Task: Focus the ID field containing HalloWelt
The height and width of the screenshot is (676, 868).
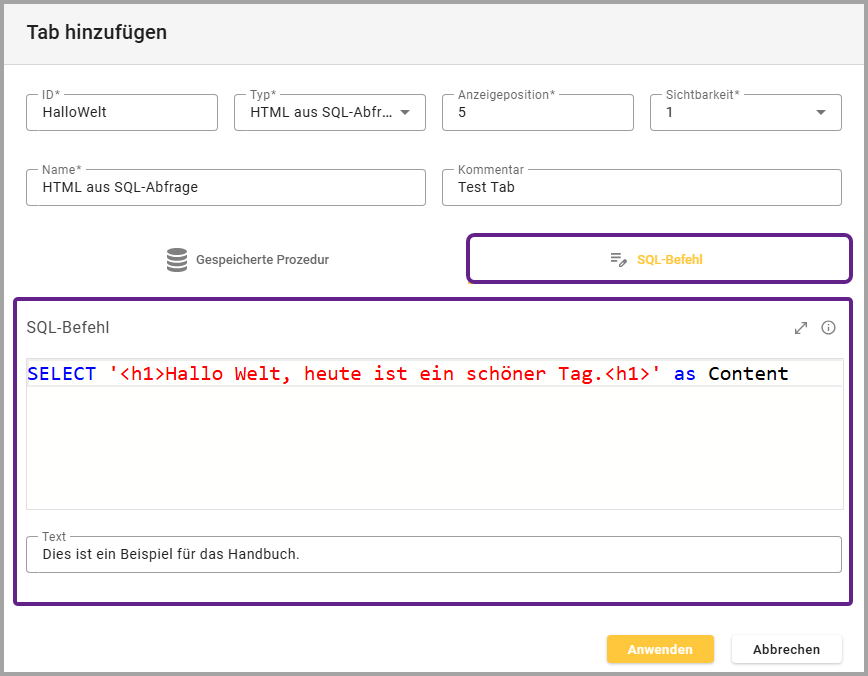Action: (122, 112)
